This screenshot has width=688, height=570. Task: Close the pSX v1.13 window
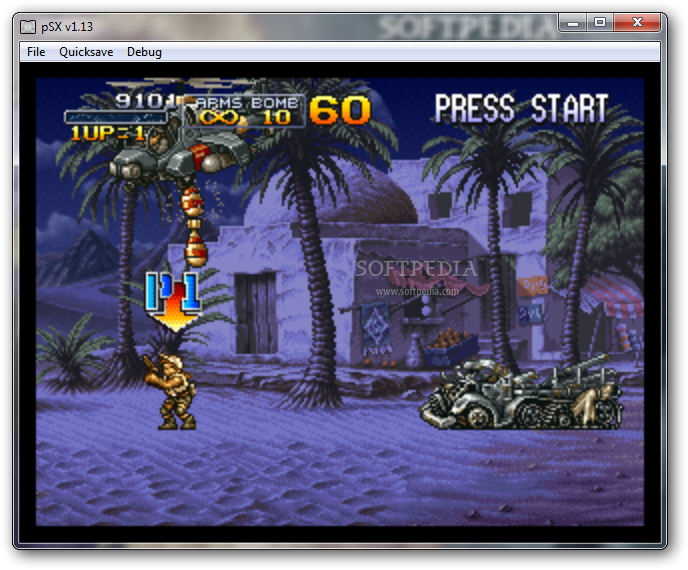(x=637, y=23)
